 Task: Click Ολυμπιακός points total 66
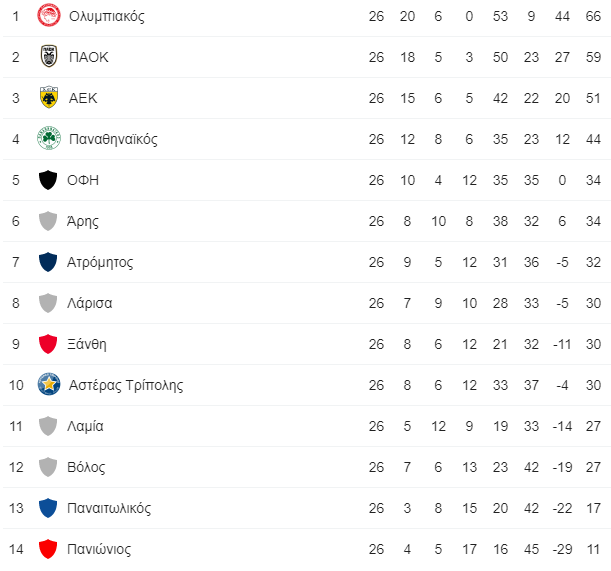[593, 16]
